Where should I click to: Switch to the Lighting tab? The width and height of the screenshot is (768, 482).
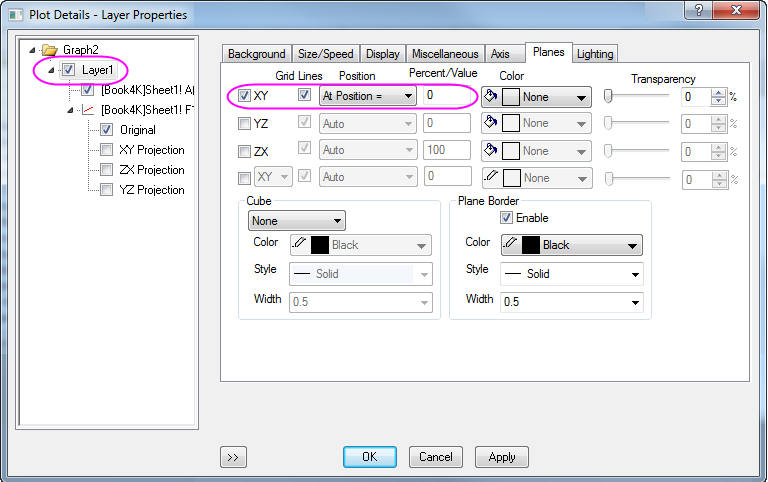tap(595, 54)
